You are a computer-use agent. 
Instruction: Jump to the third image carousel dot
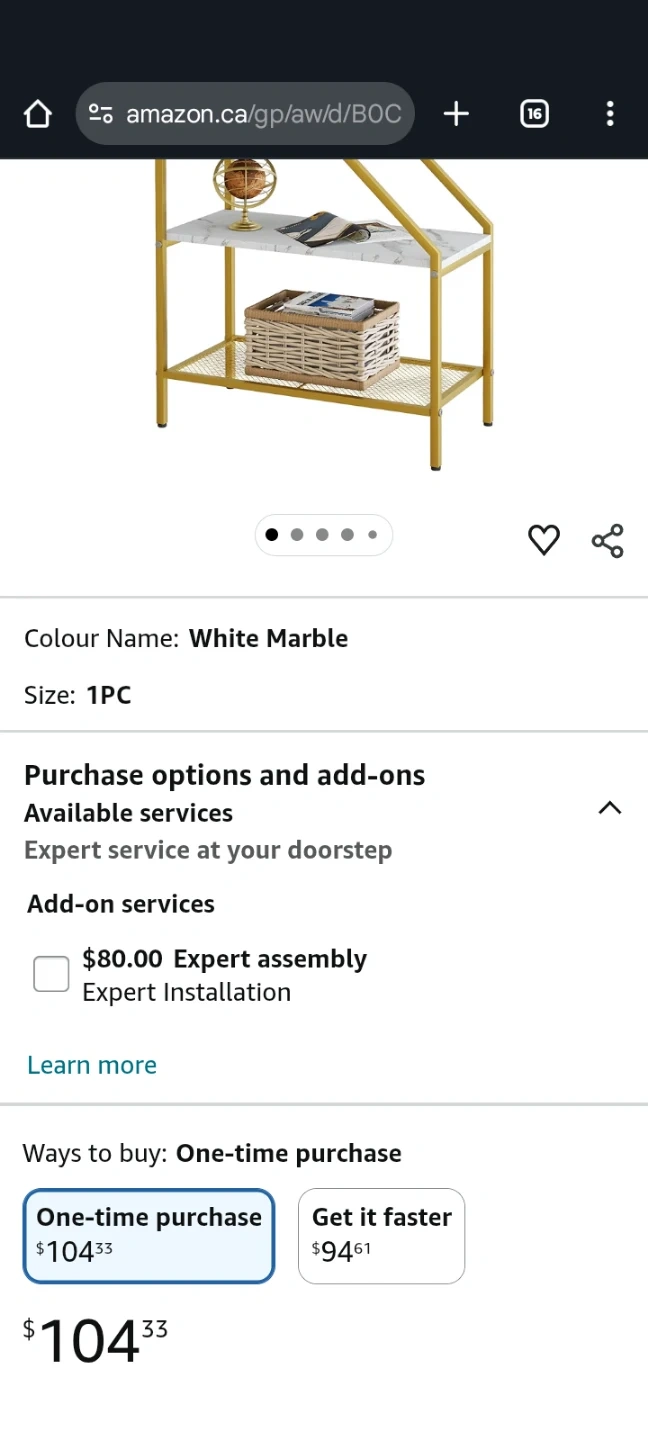click(x=322, y=535)
